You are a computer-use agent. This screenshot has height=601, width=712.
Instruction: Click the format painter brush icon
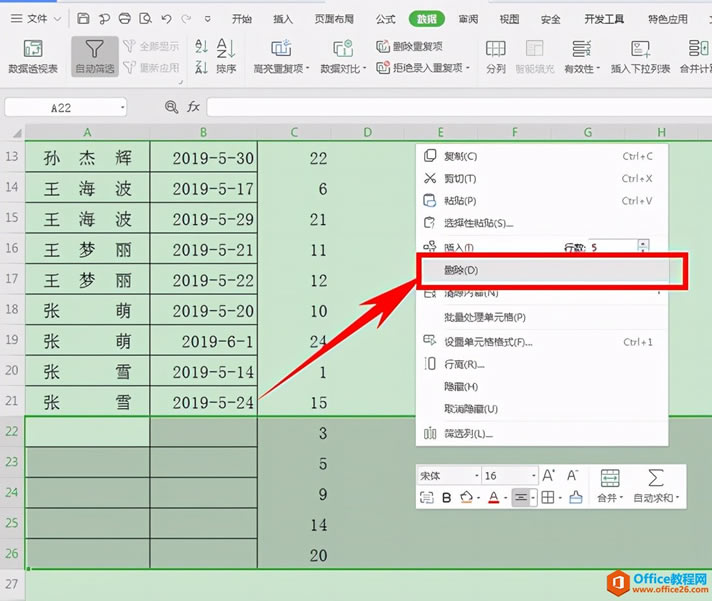(x=576, y=498)
